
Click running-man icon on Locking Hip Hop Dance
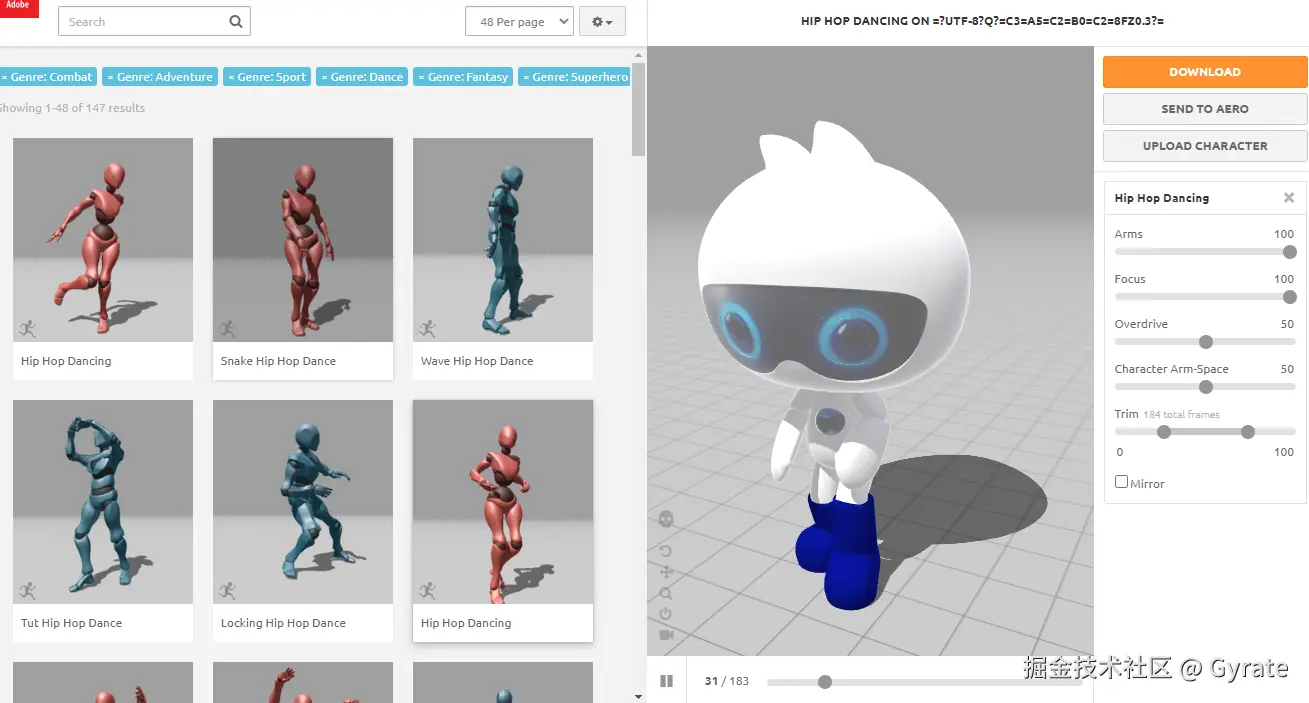pyautogui.click(x=227, y=590)
